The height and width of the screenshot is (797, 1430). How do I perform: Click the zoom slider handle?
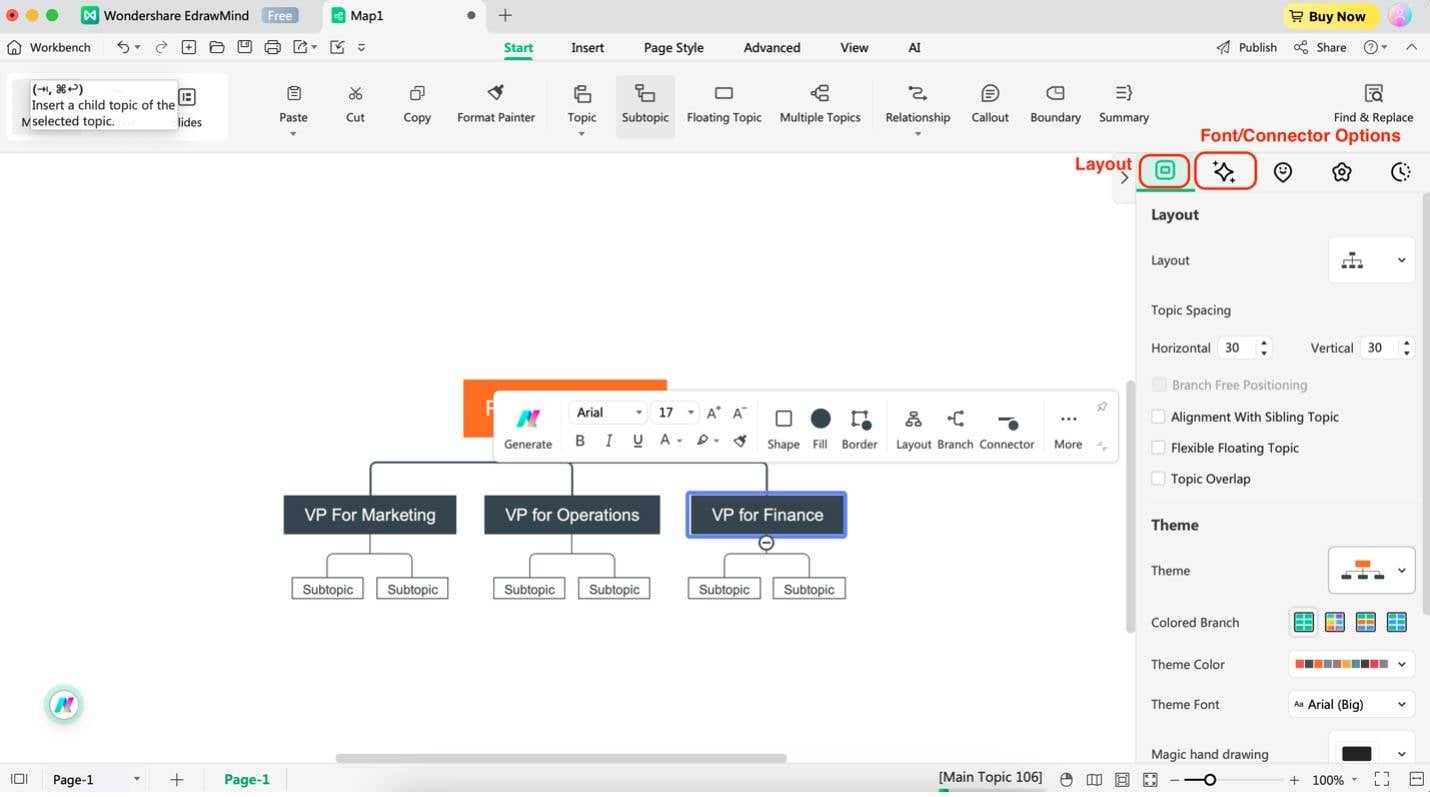pyautogui.click(x=1209, y=780)
